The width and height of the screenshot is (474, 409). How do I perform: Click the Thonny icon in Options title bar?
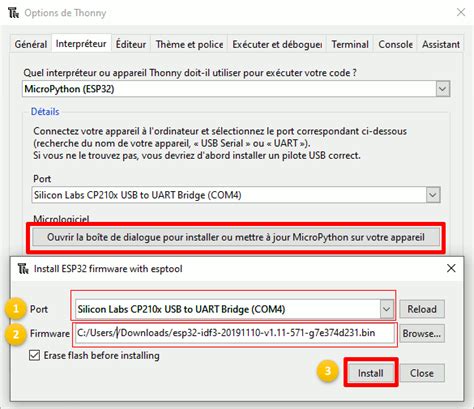[x=14, y=13]
